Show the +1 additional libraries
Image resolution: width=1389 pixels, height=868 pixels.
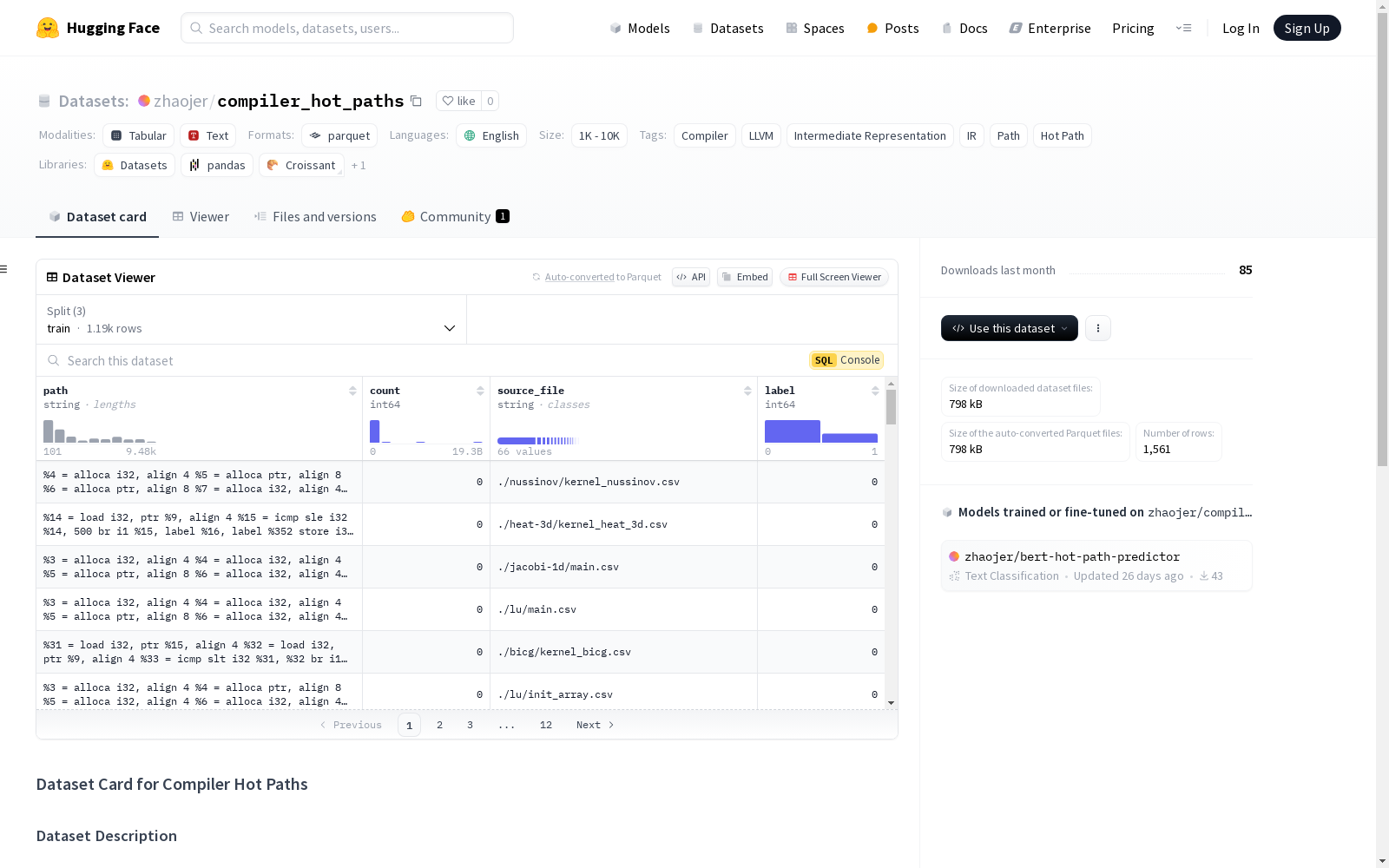point(359,165)
